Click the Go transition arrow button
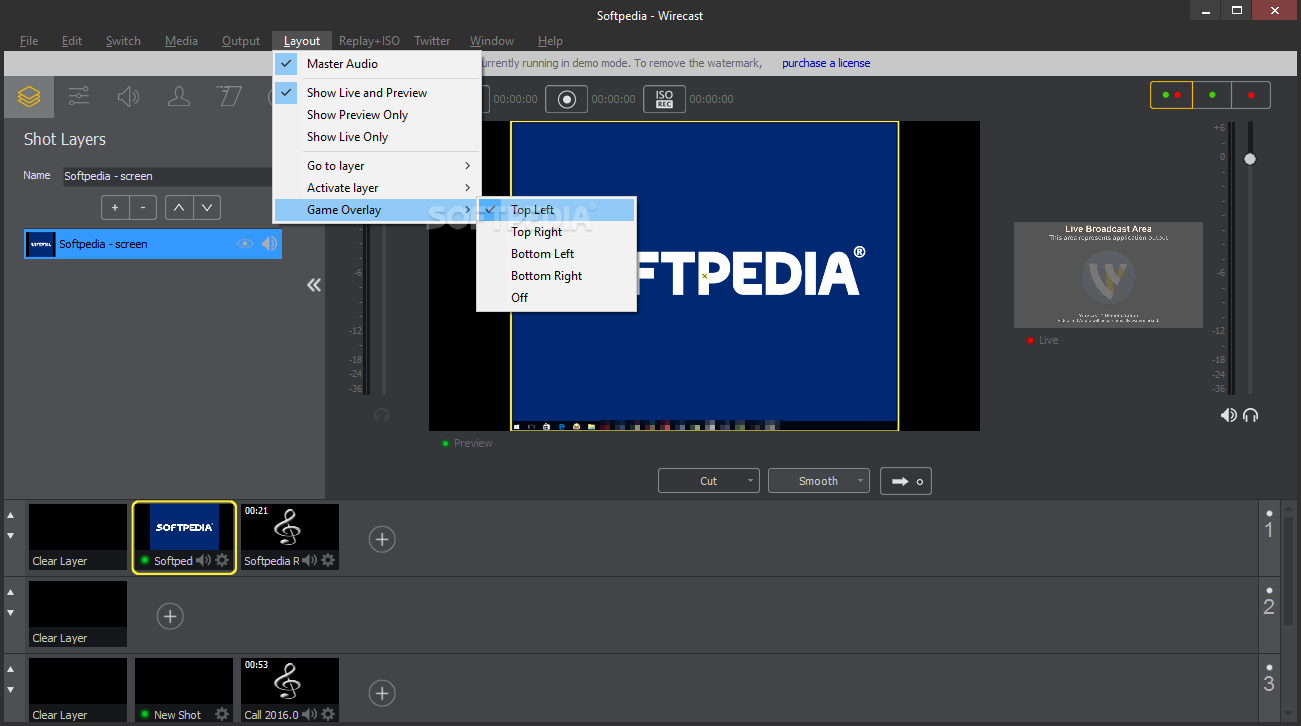 [x=907, y=481]
